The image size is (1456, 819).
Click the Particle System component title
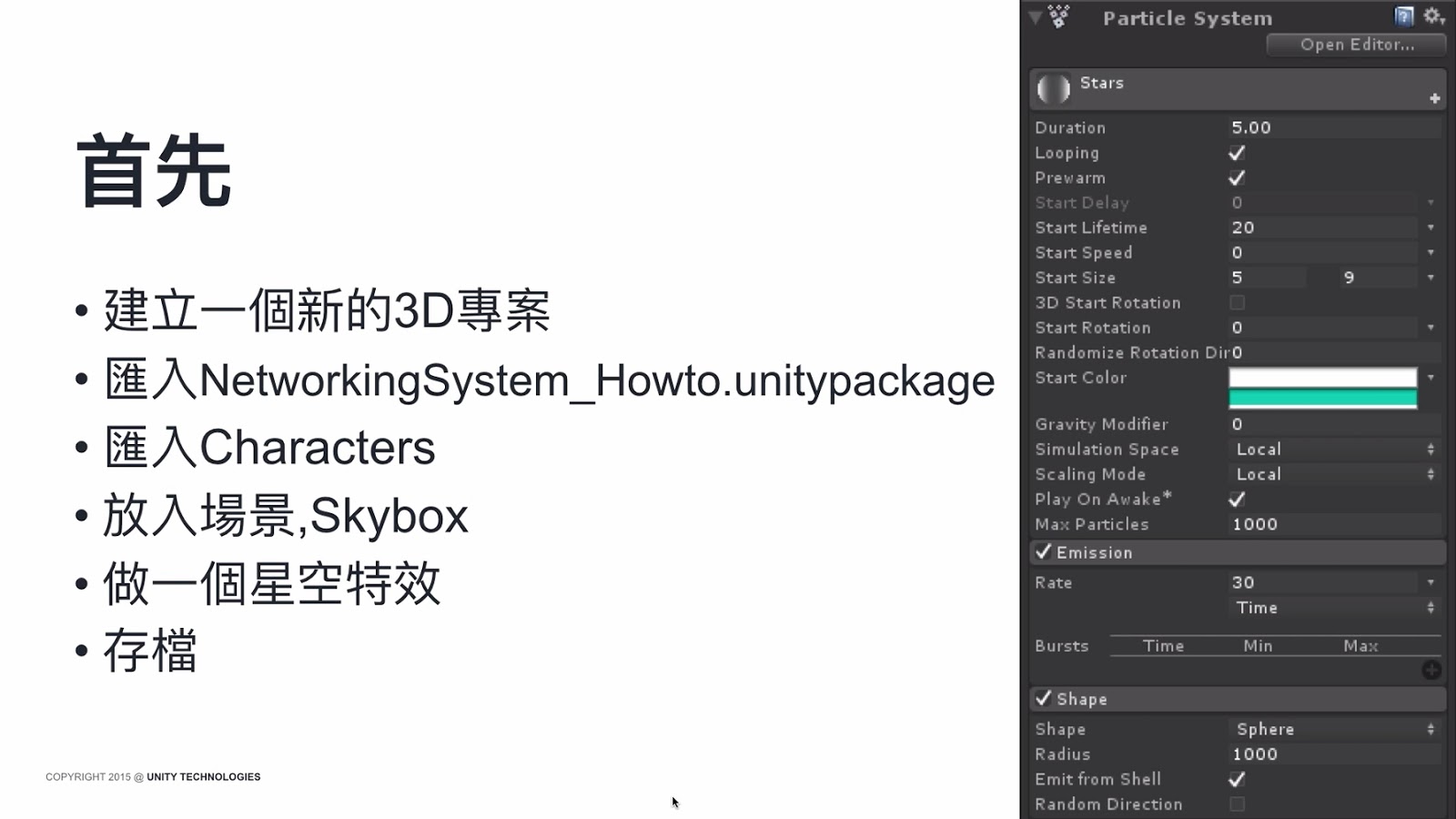(x=1188, y=18)
